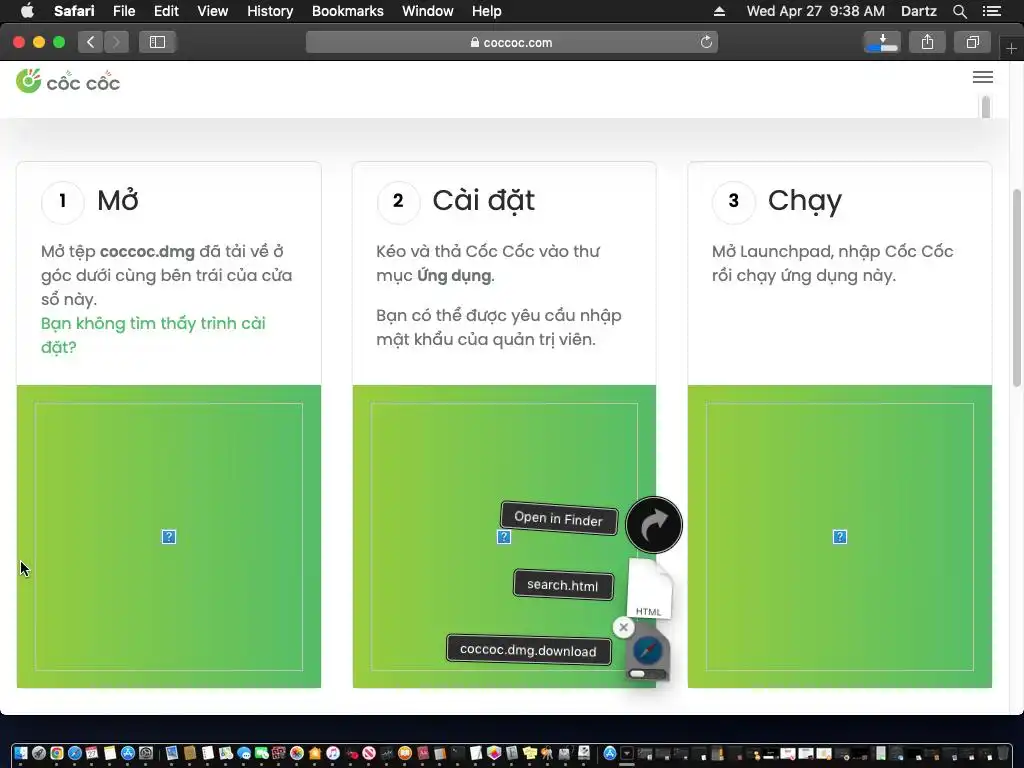Screen dimensions: 1024x768
Task: Reload the coccoc.com page
Action: [x=706, y=42]
